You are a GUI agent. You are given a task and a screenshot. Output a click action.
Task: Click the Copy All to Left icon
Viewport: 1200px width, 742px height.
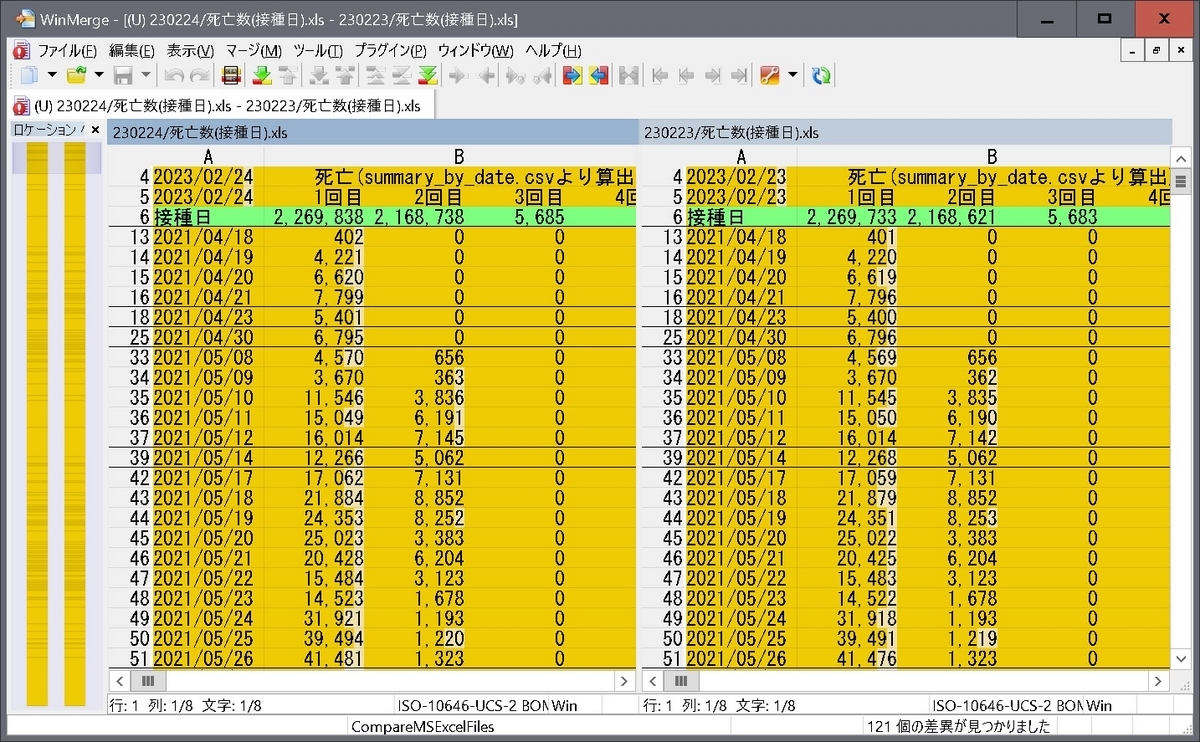[x=599, y=75]
